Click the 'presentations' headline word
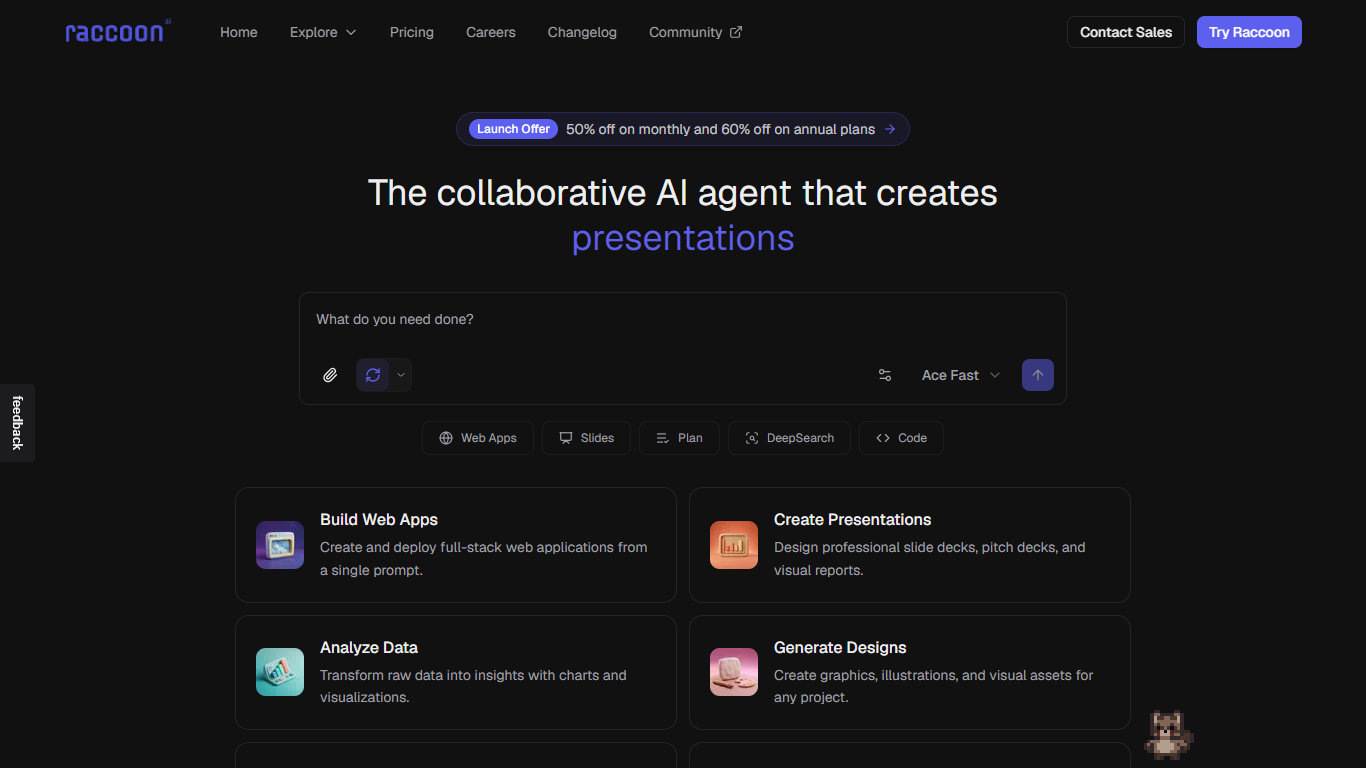This screenshot has height=768, width=1366. [x=683, y=238]
